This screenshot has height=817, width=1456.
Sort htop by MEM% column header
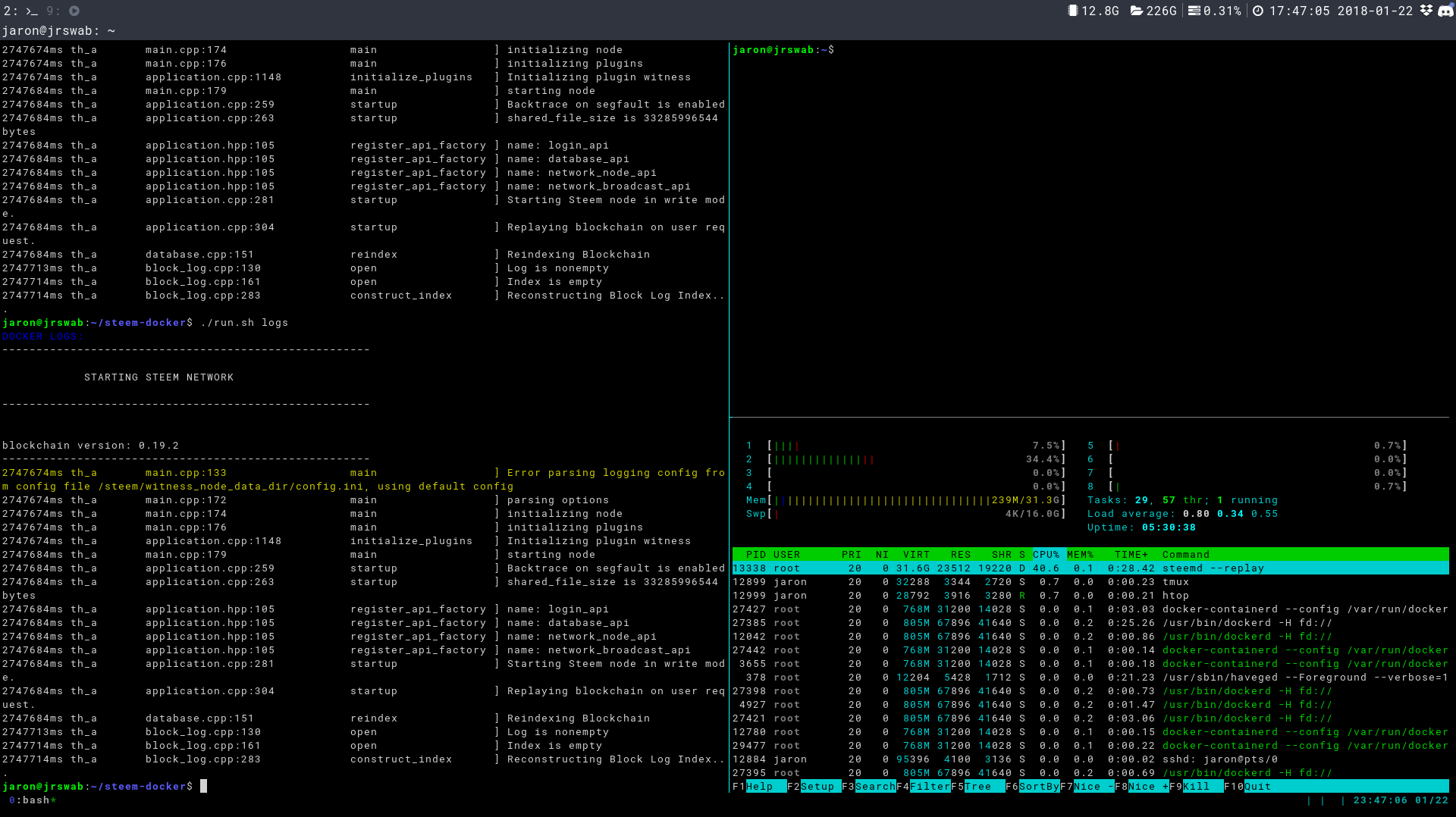coord(1081,555)
